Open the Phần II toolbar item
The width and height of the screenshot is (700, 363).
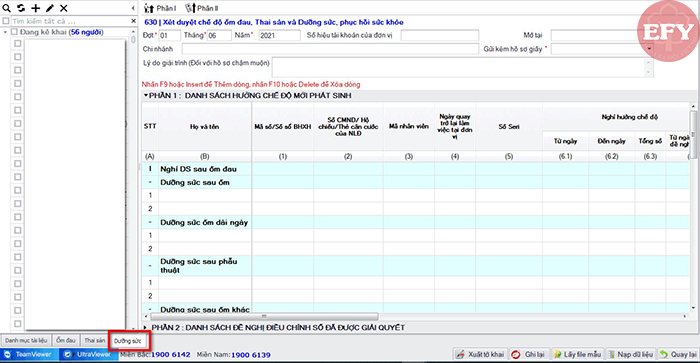[x=202, y=8]
